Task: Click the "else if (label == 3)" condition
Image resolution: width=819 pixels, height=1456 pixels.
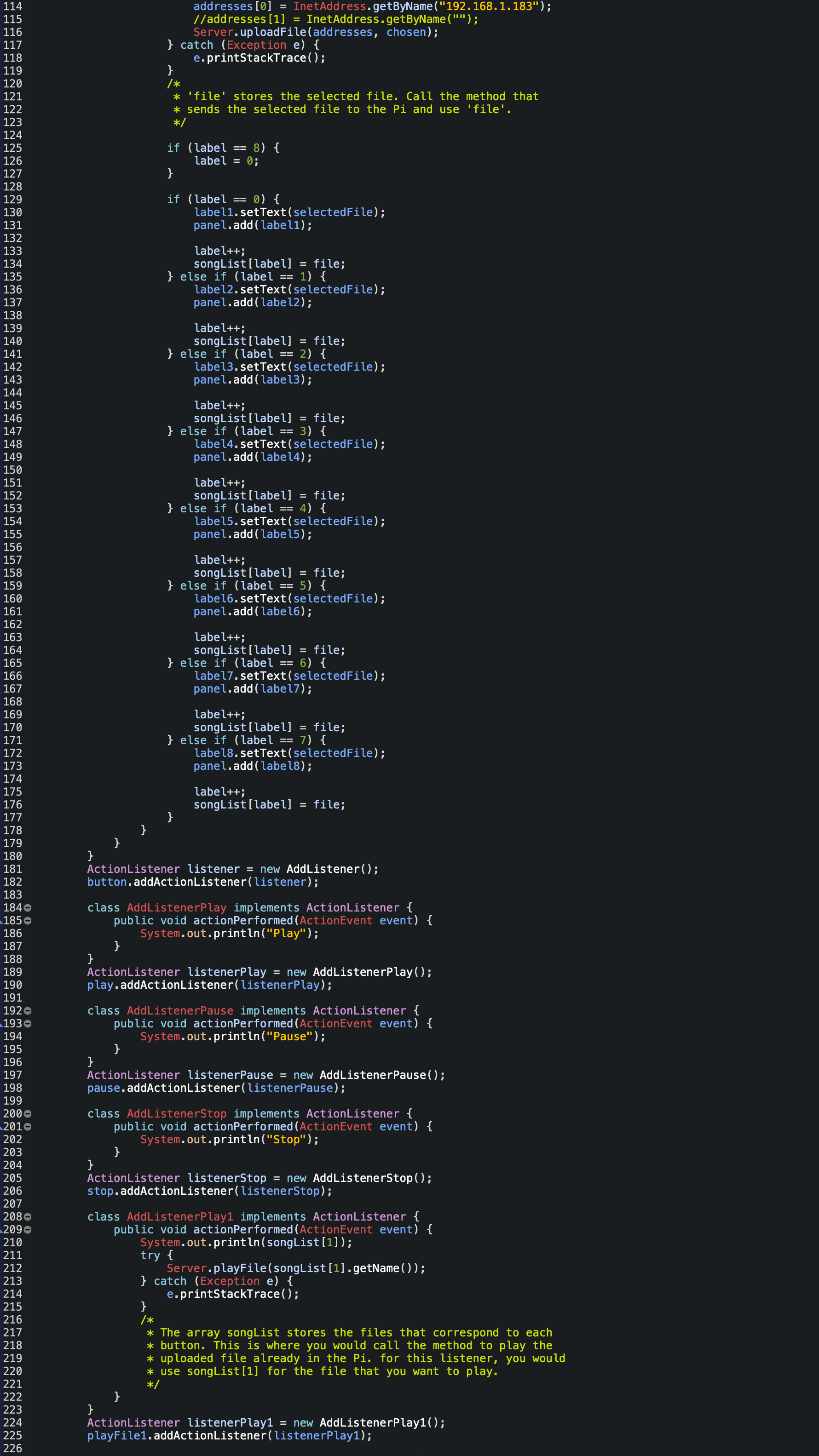Action: [246, 431]
